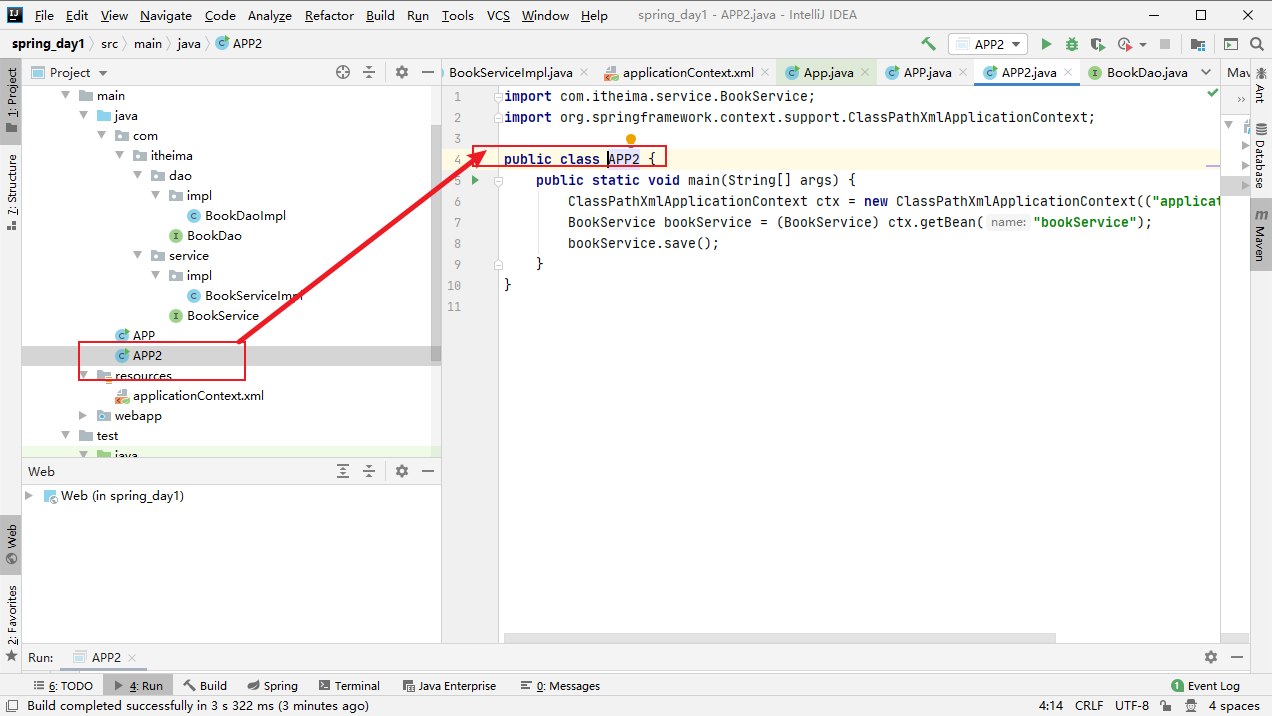1272x716 pixels.
Task: Collapse the service package
Action: click(138, 255)
